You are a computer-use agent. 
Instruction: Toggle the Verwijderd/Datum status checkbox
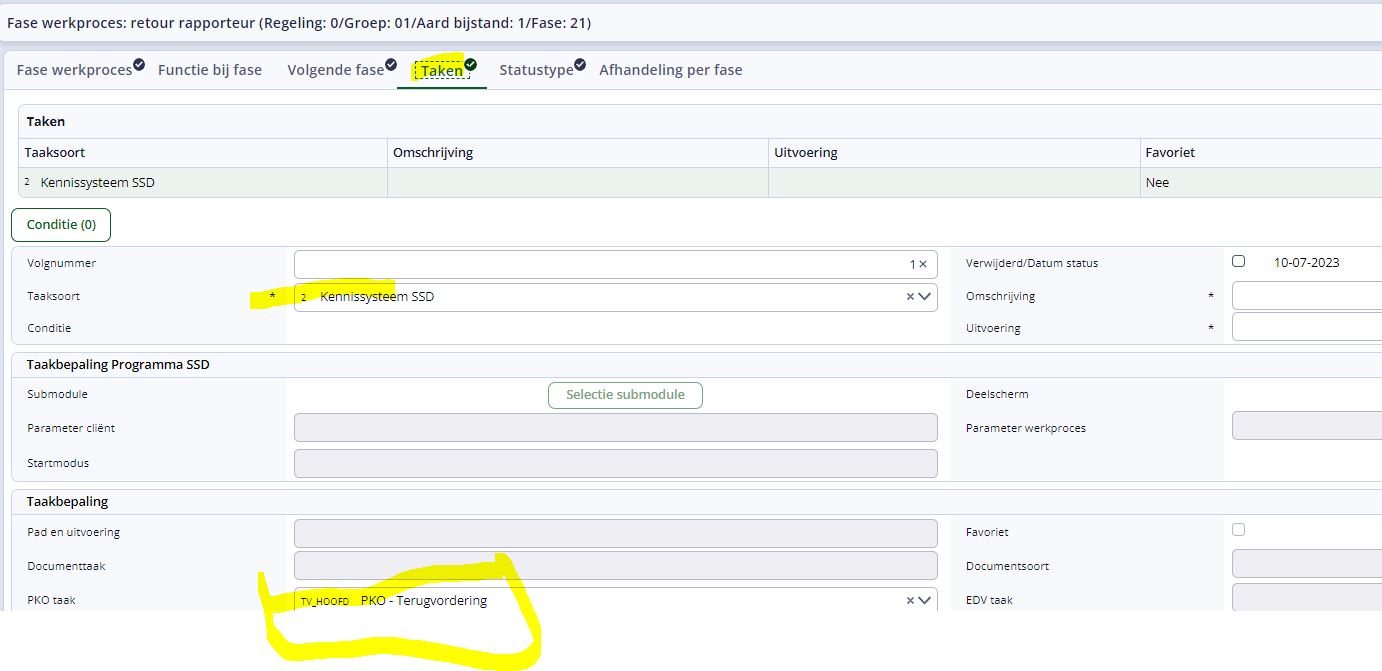[1239, 262]
